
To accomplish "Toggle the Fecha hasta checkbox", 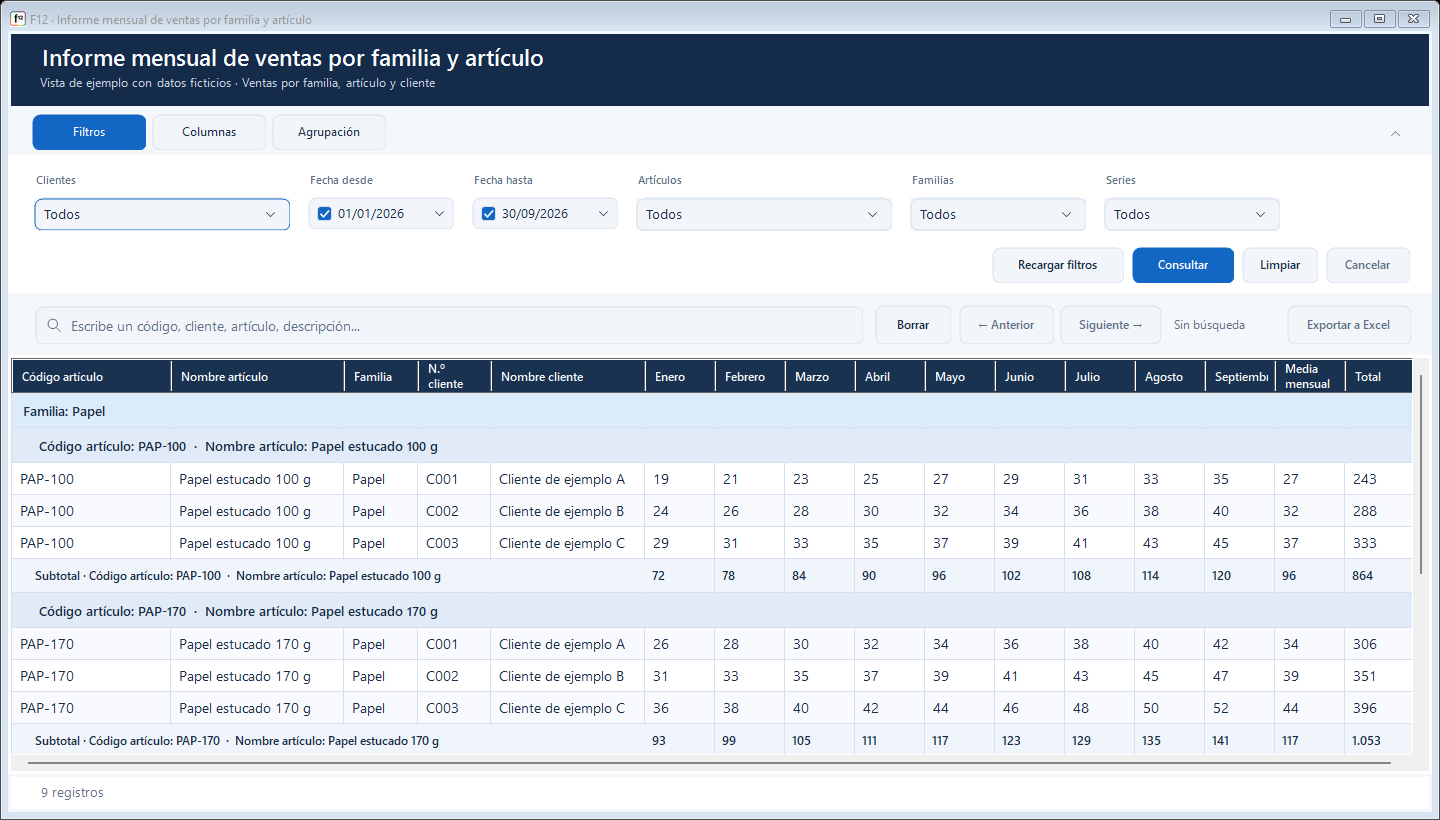I will click(488, 214).
